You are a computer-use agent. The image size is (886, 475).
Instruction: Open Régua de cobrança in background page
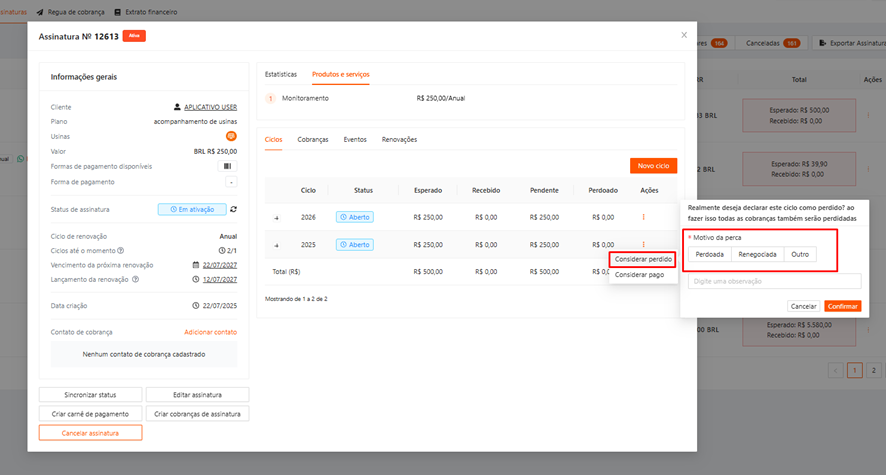(71, 12)
